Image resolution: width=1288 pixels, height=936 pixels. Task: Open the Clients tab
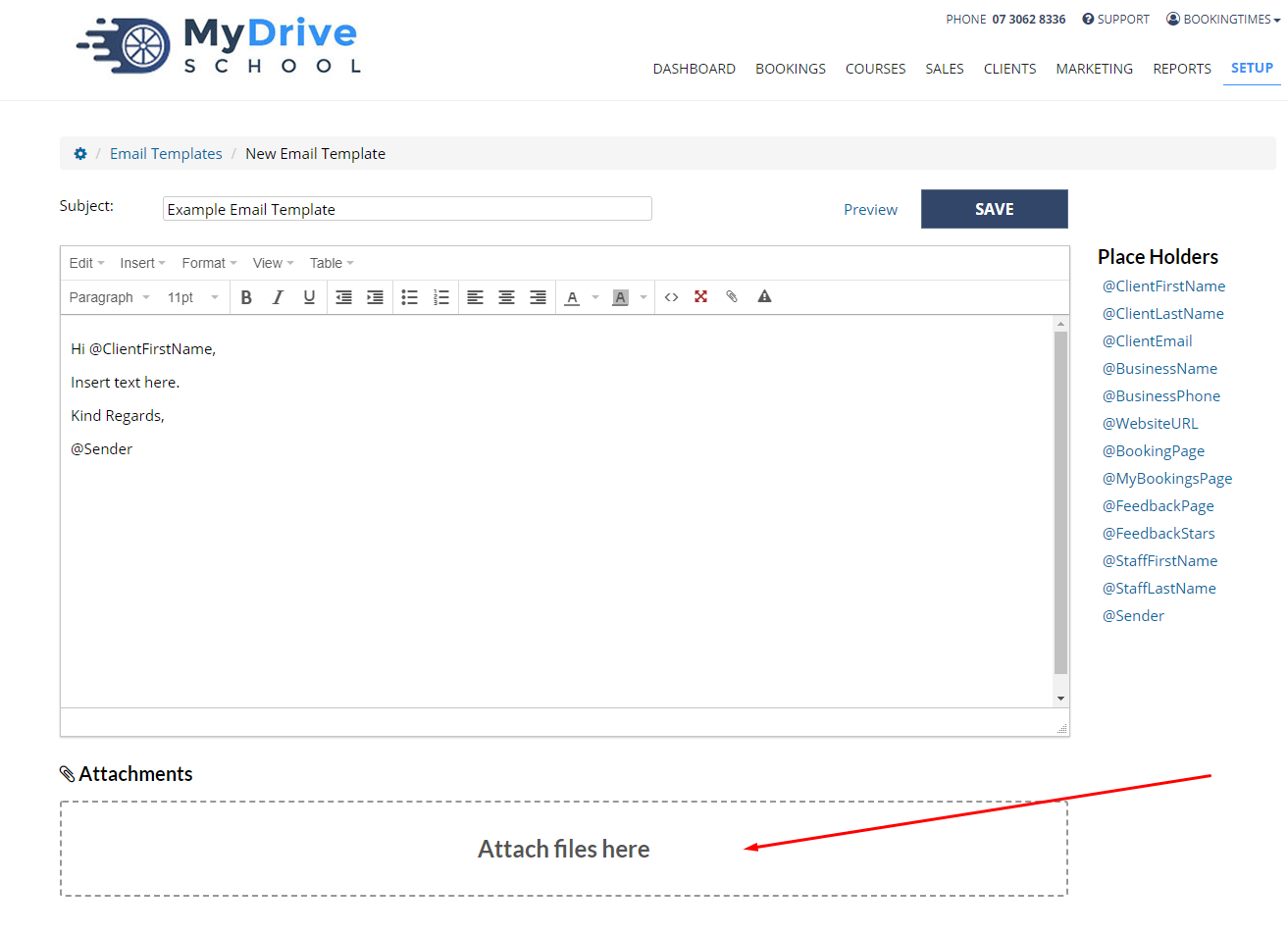1010,69
